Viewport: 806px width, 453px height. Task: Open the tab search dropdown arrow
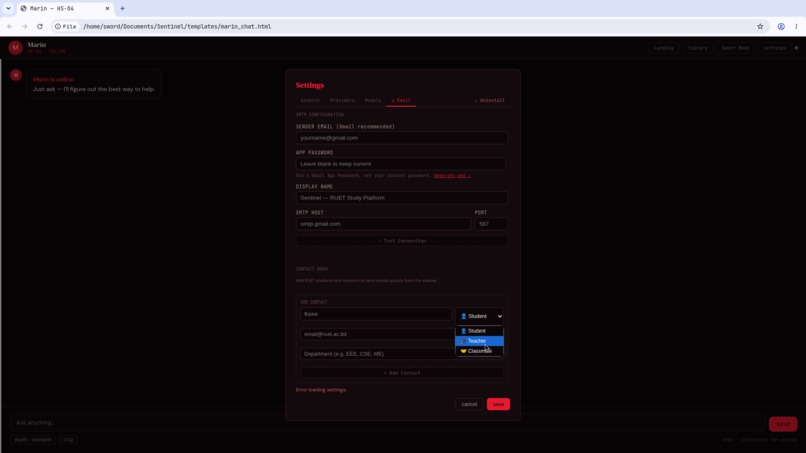point(8,8)
